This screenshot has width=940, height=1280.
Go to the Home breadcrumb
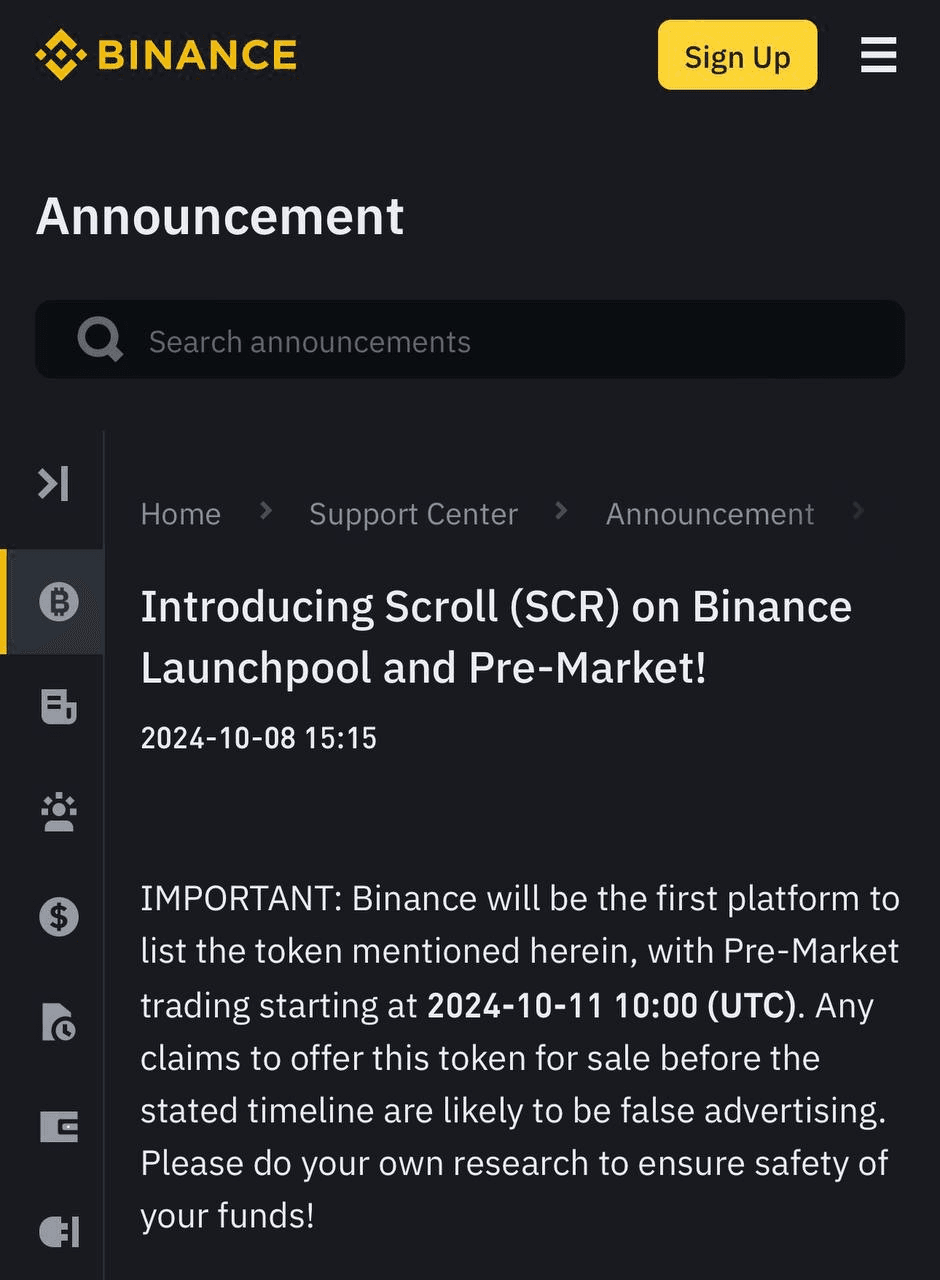pyautogui.click(x=180, y=514)
